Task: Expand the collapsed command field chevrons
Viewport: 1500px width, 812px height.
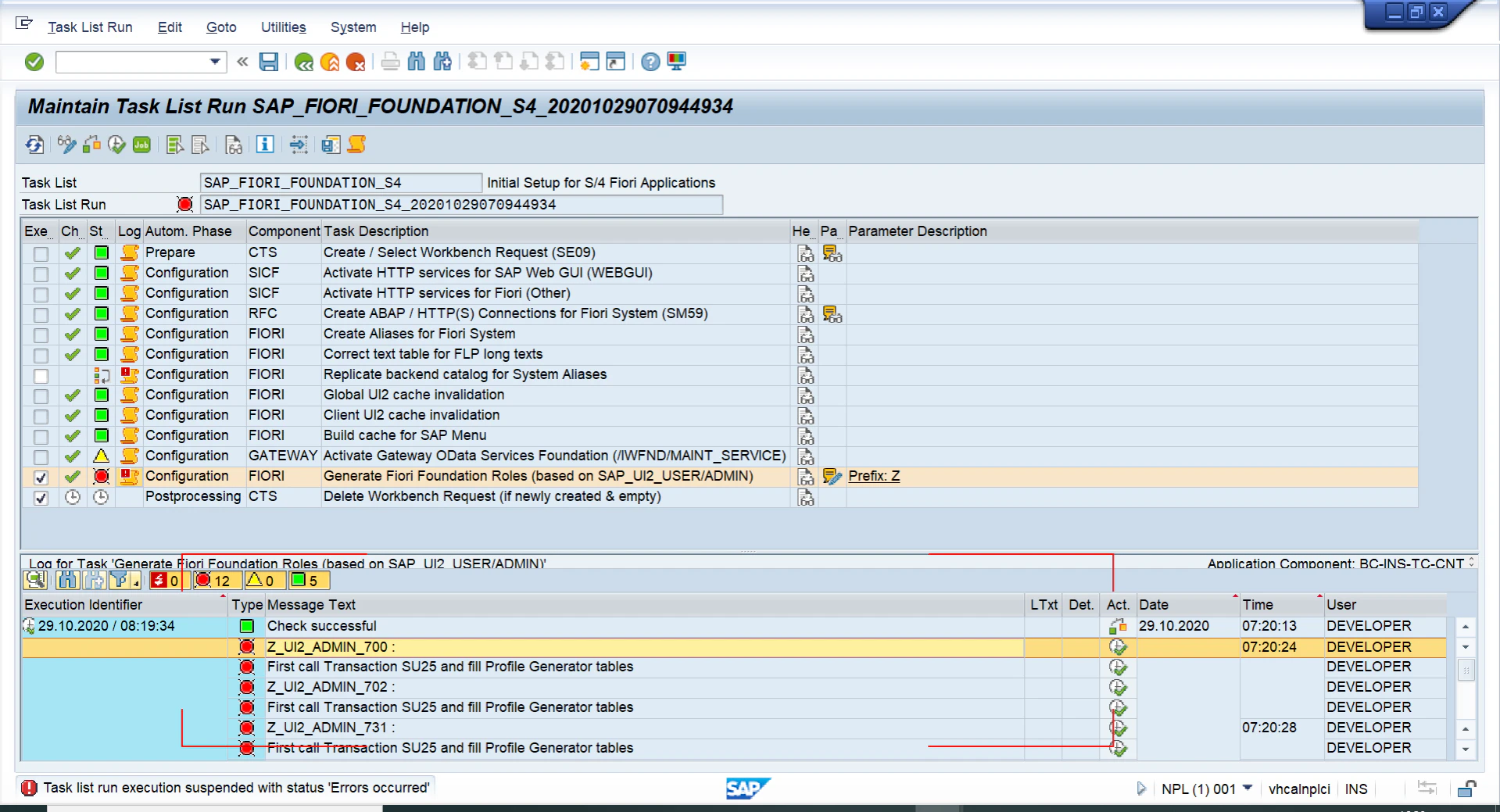Action: coord(242,62)
